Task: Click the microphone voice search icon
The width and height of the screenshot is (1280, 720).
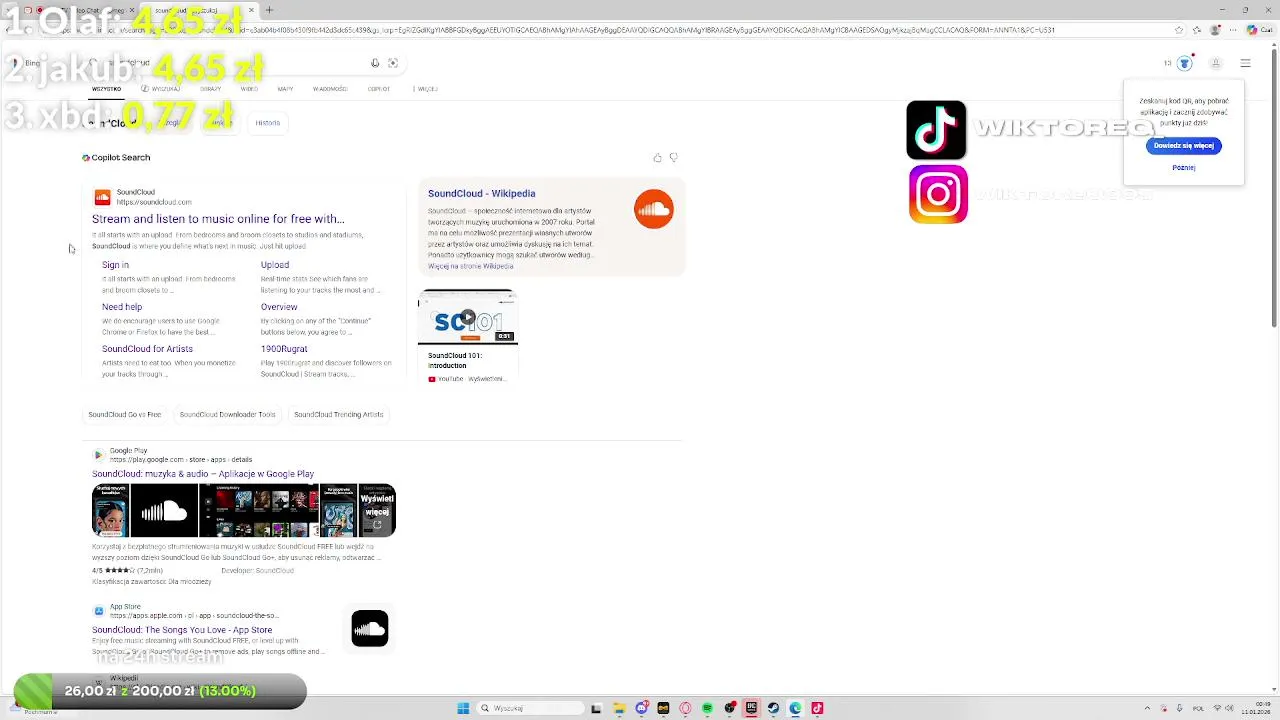Action: [x=375, y=63]
